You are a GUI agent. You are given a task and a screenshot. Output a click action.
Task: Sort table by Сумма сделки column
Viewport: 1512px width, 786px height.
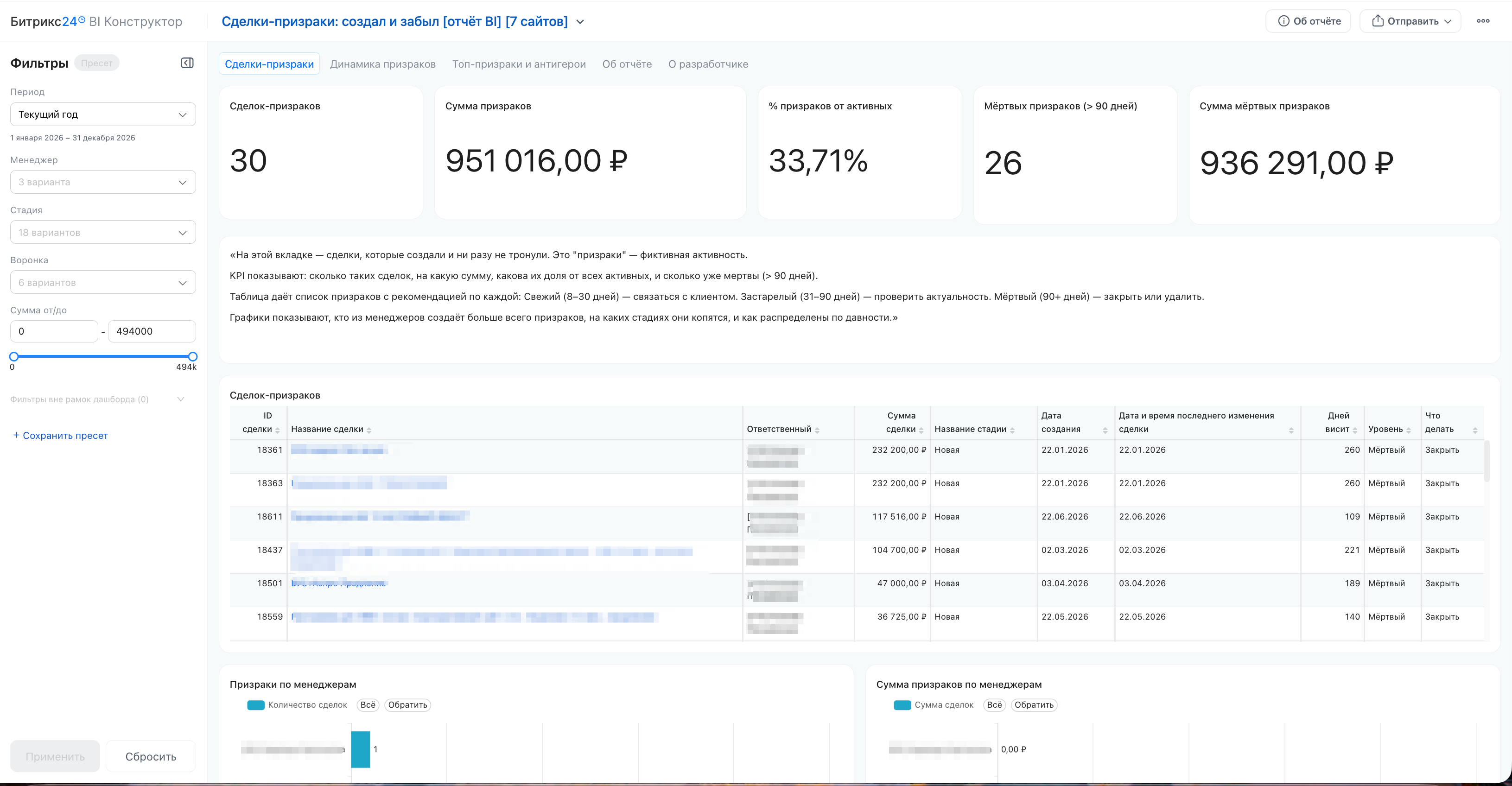[921, 430]
